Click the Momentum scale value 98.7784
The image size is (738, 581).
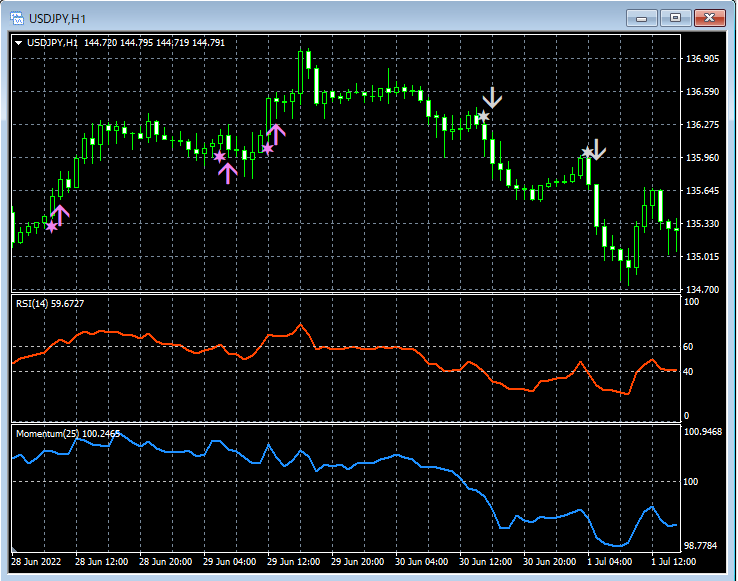(700, 546)
